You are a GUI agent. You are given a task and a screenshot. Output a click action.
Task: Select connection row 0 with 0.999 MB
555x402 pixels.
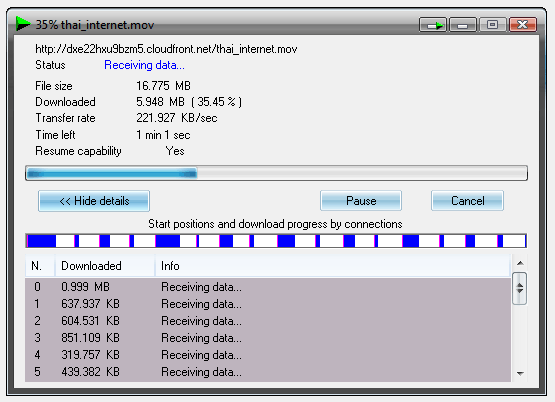tap(268, 287)
